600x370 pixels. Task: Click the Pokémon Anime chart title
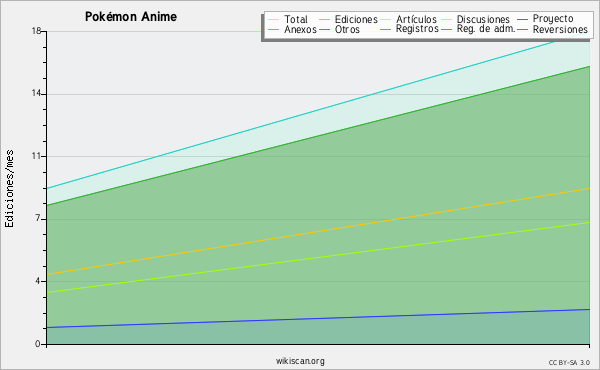point(131,17)
